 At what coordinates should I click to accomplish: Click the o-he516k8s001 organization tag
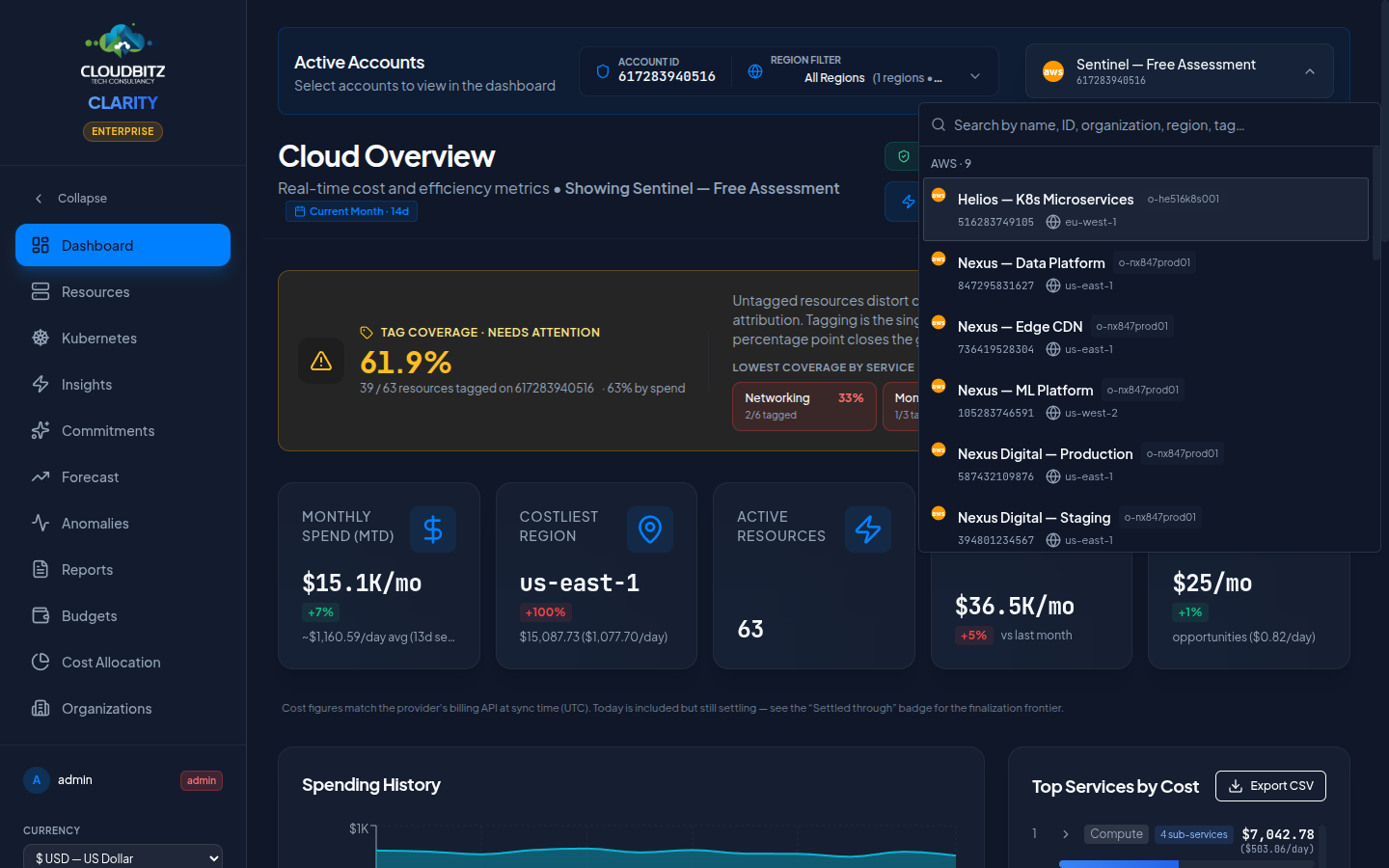pos(1183,199)
